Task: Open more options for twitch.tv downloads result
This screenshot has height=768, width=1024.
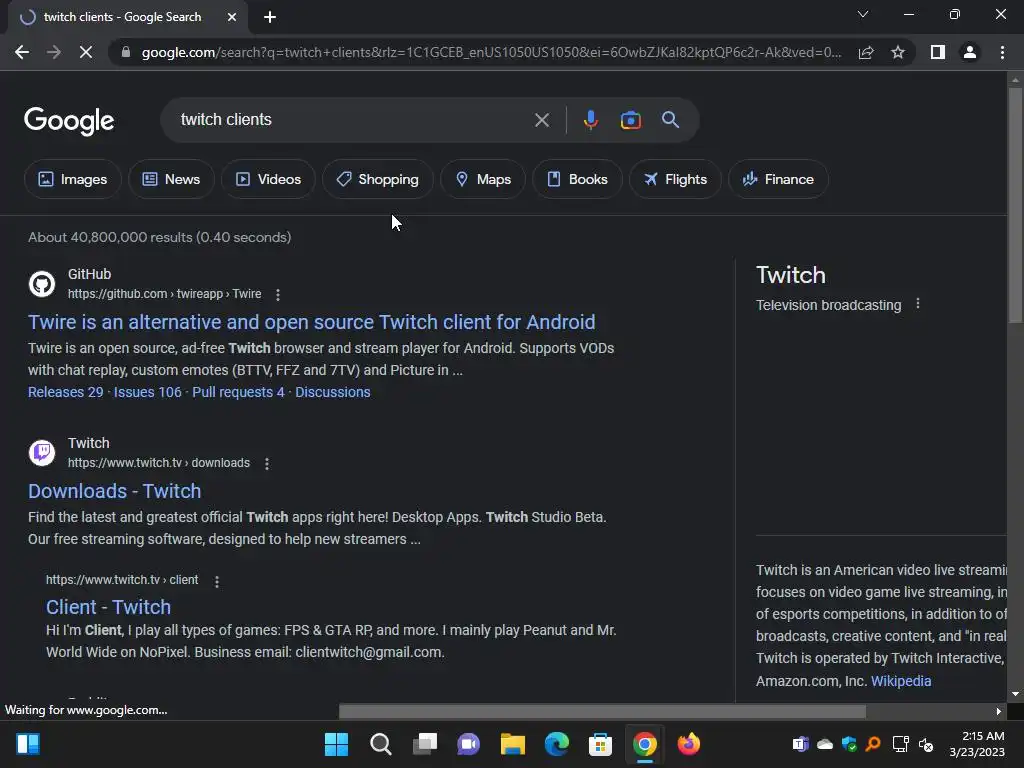Action: 266,464
